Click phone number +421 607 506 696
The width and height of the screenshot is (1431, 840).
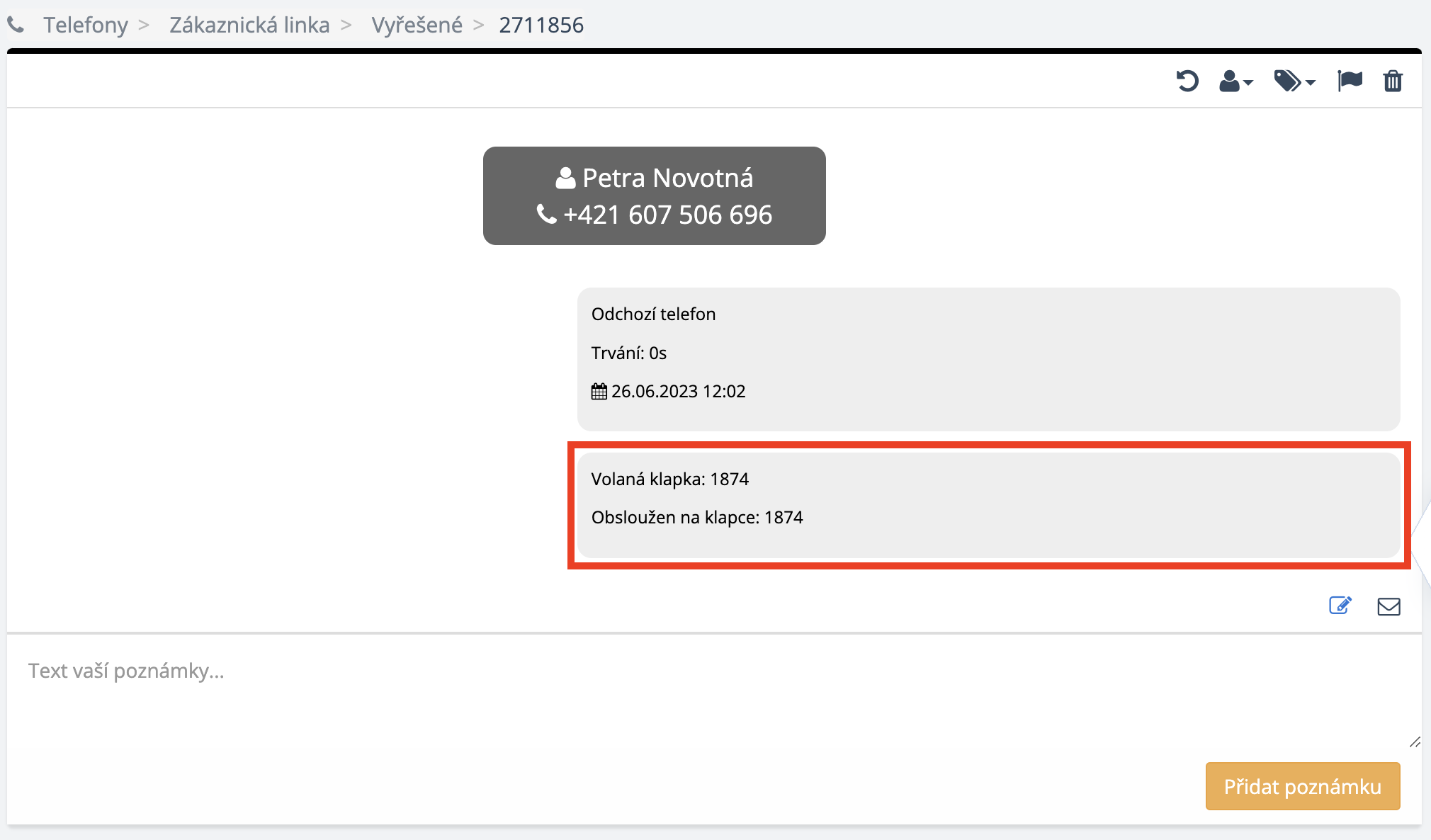[667, 215]
